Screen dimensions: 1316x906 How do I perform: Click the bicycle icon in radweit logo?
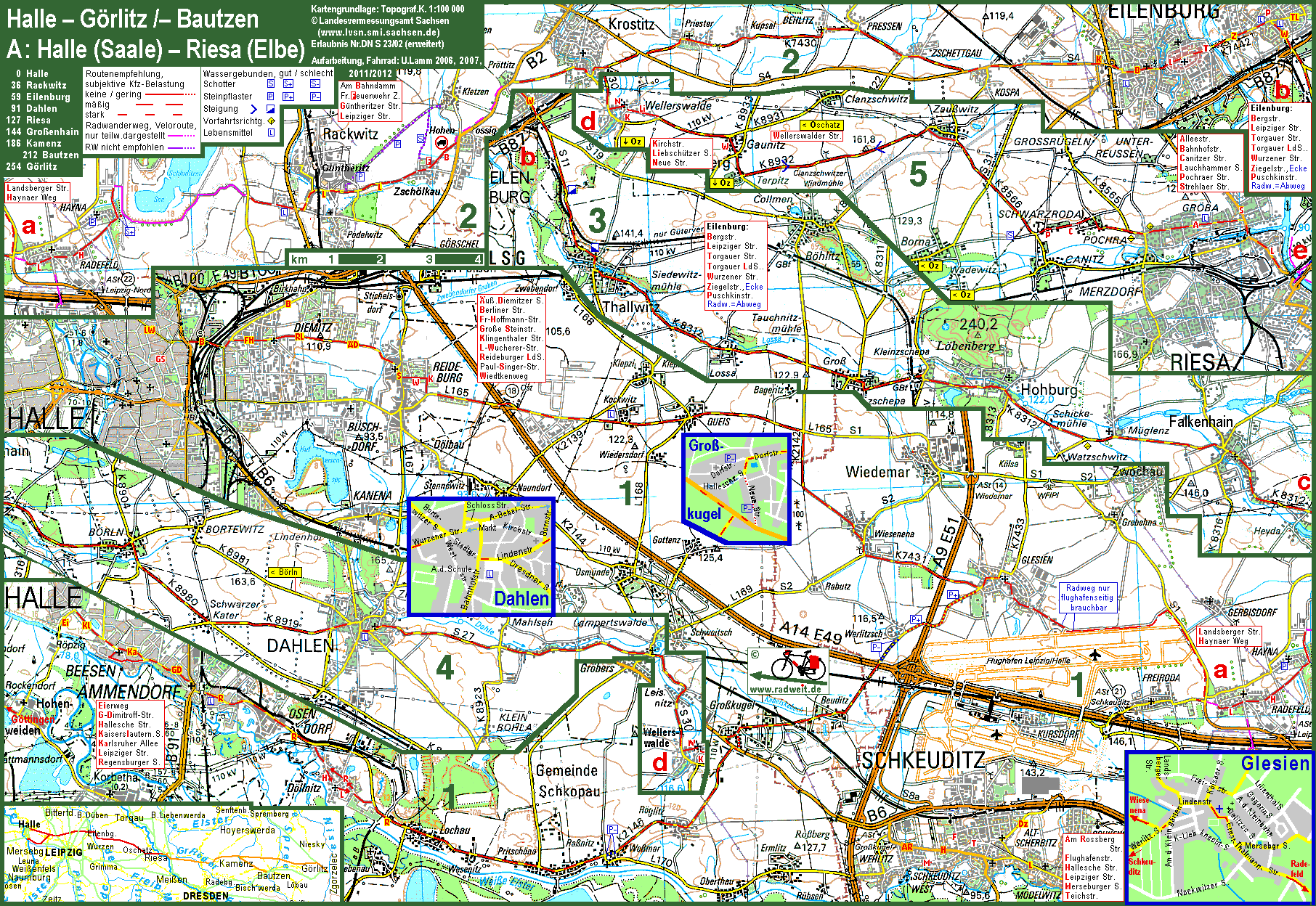coord(797,664)
